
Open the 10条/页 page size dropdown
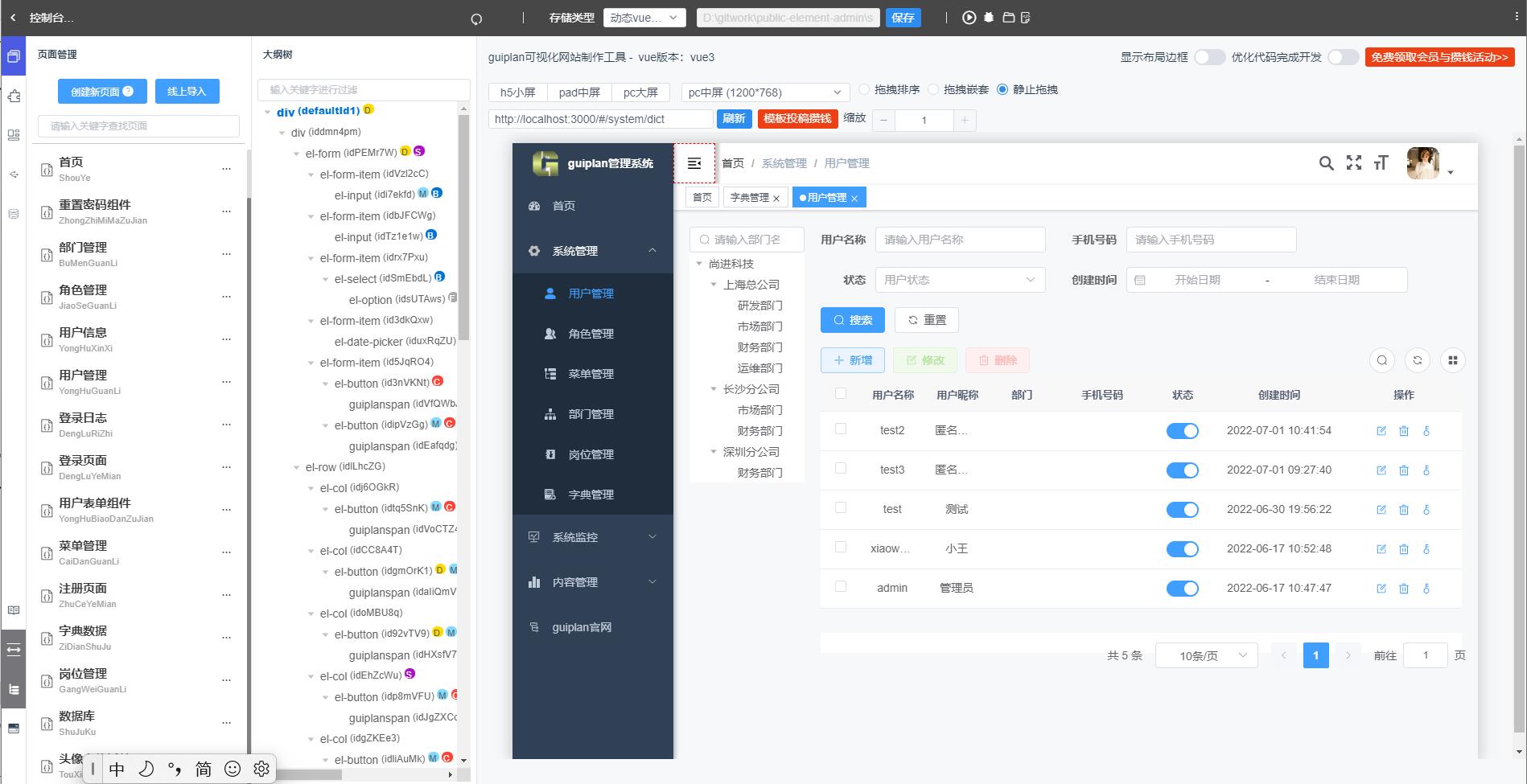click(x=1206, y=655)
